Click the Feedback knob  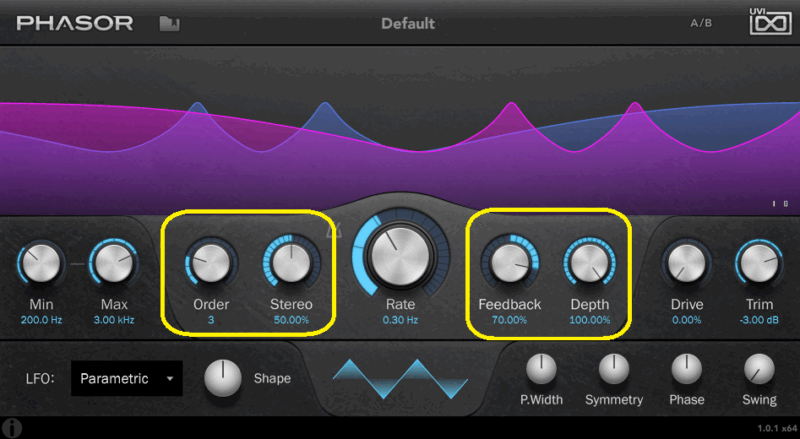[510, 262]
